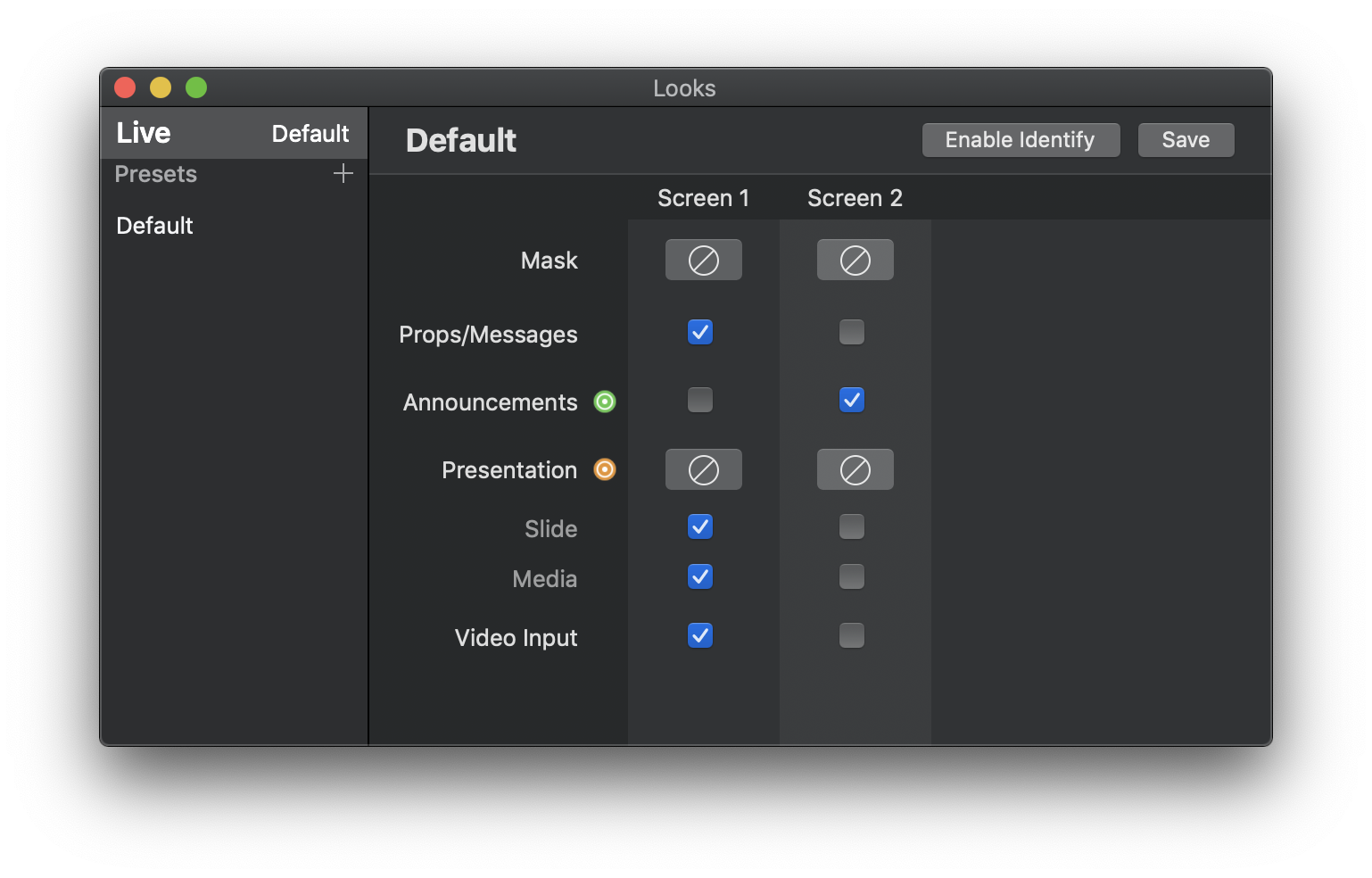Uncheck Slide for Screen 1

[700, 526]
